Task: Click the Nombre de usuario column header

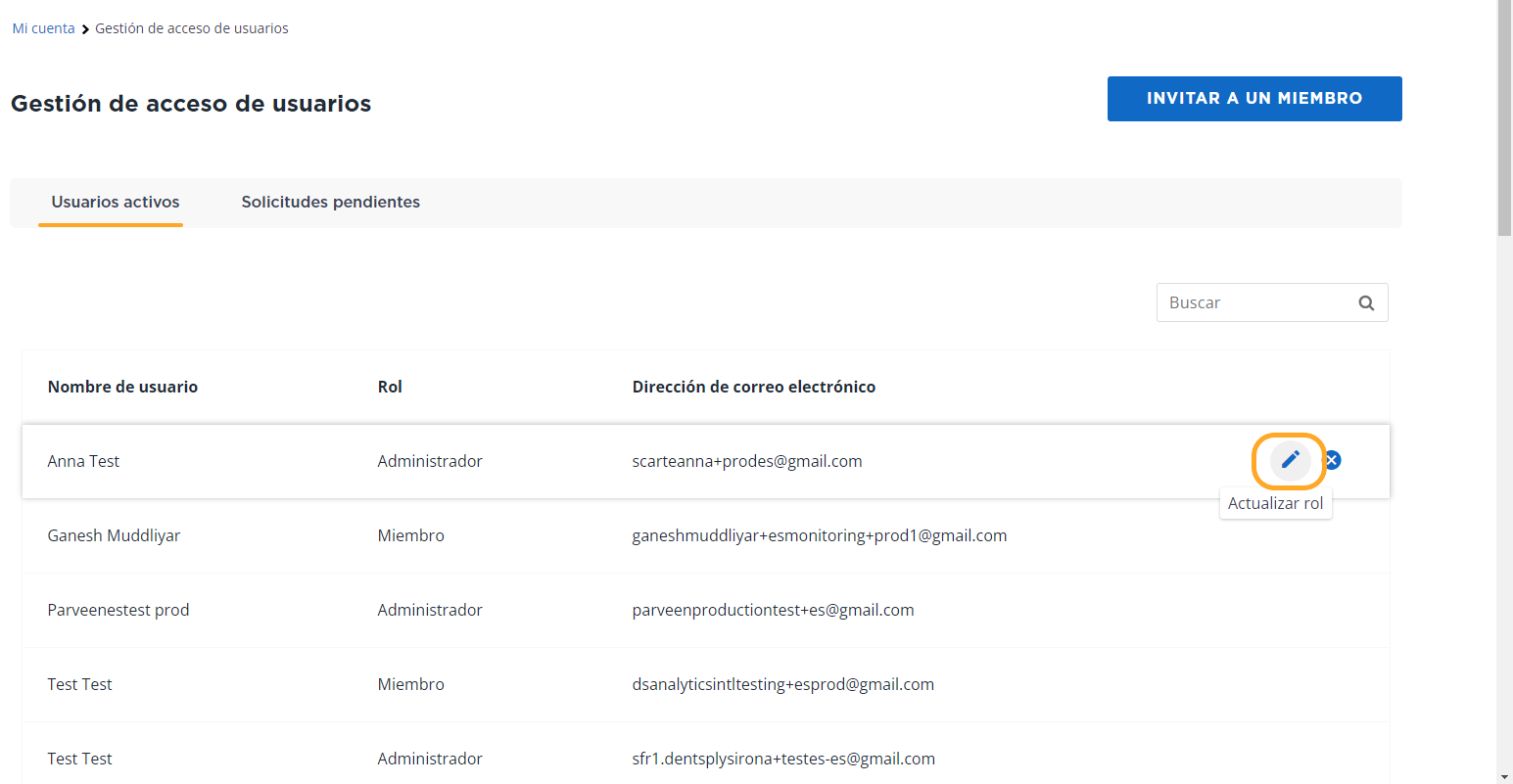Action: (122, 387)
